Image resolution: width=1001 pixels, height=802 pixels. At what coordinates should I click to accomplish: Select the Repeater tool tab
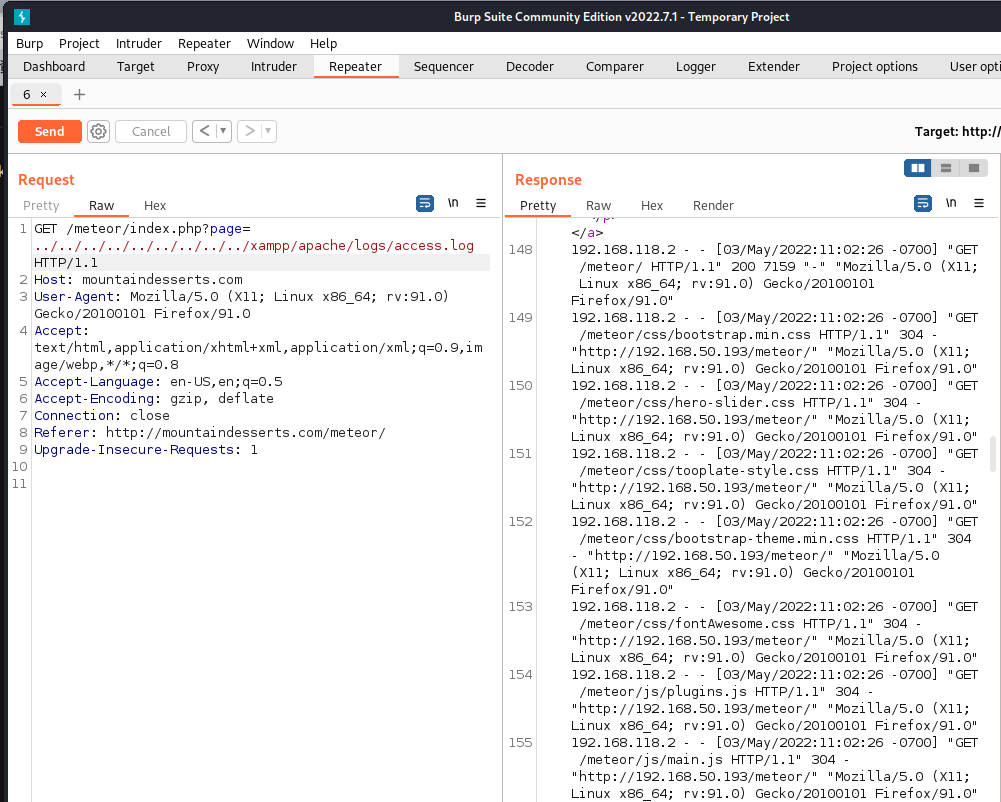(x=356, y=66)
